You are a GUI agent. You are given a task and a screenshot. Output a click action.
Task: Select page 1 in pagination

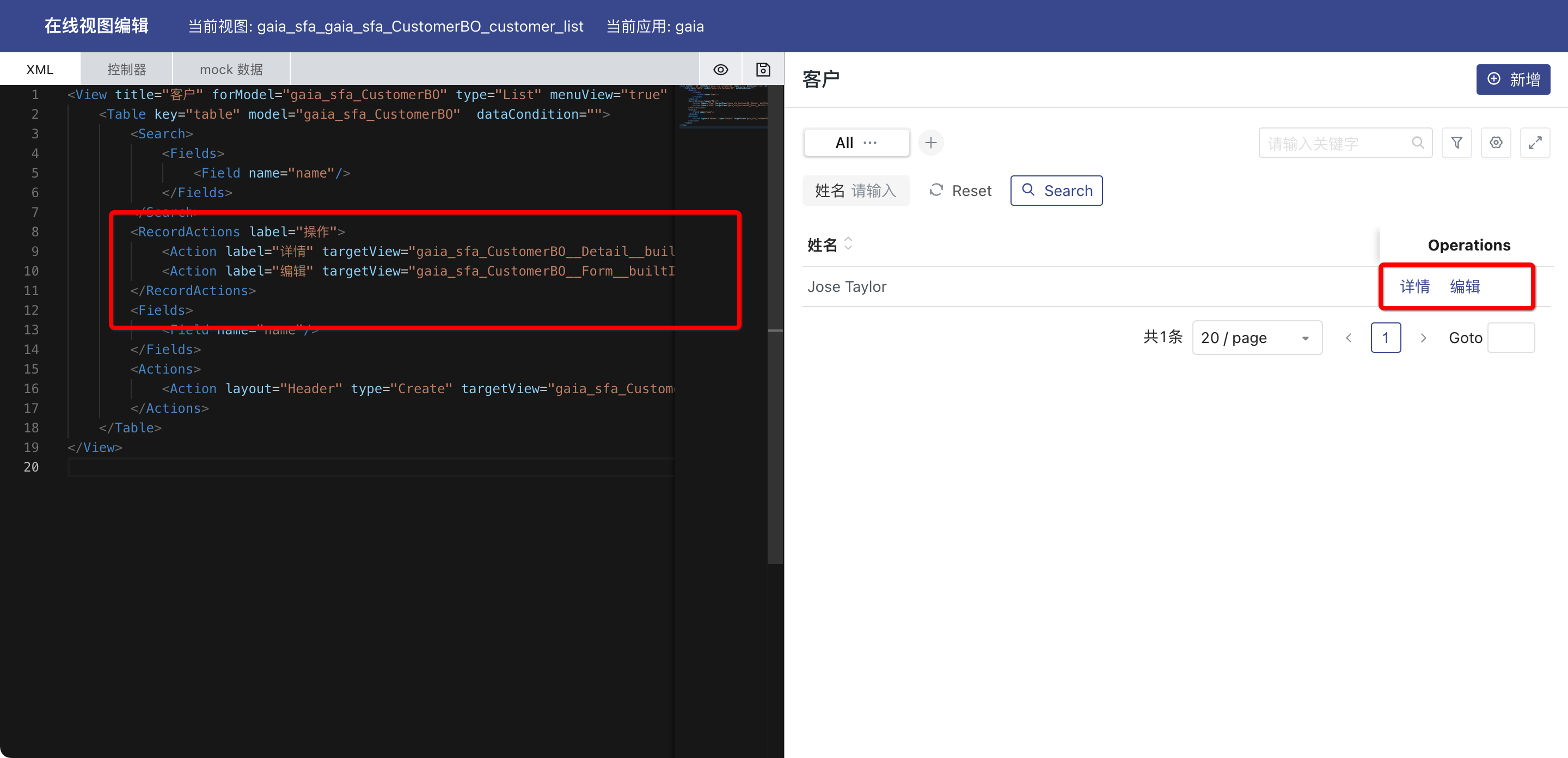pos(1386,337)
